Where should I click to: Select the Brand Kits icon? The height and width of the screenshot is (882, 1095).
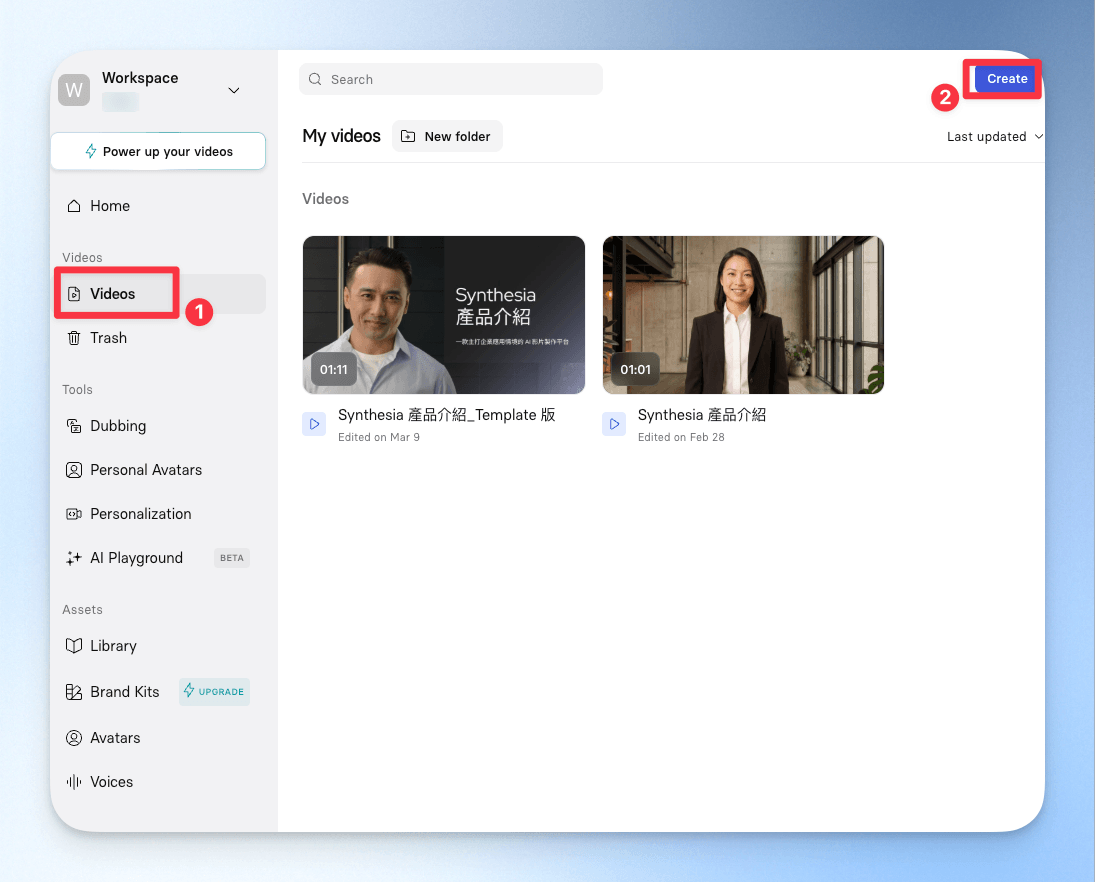tap(73, 692)
